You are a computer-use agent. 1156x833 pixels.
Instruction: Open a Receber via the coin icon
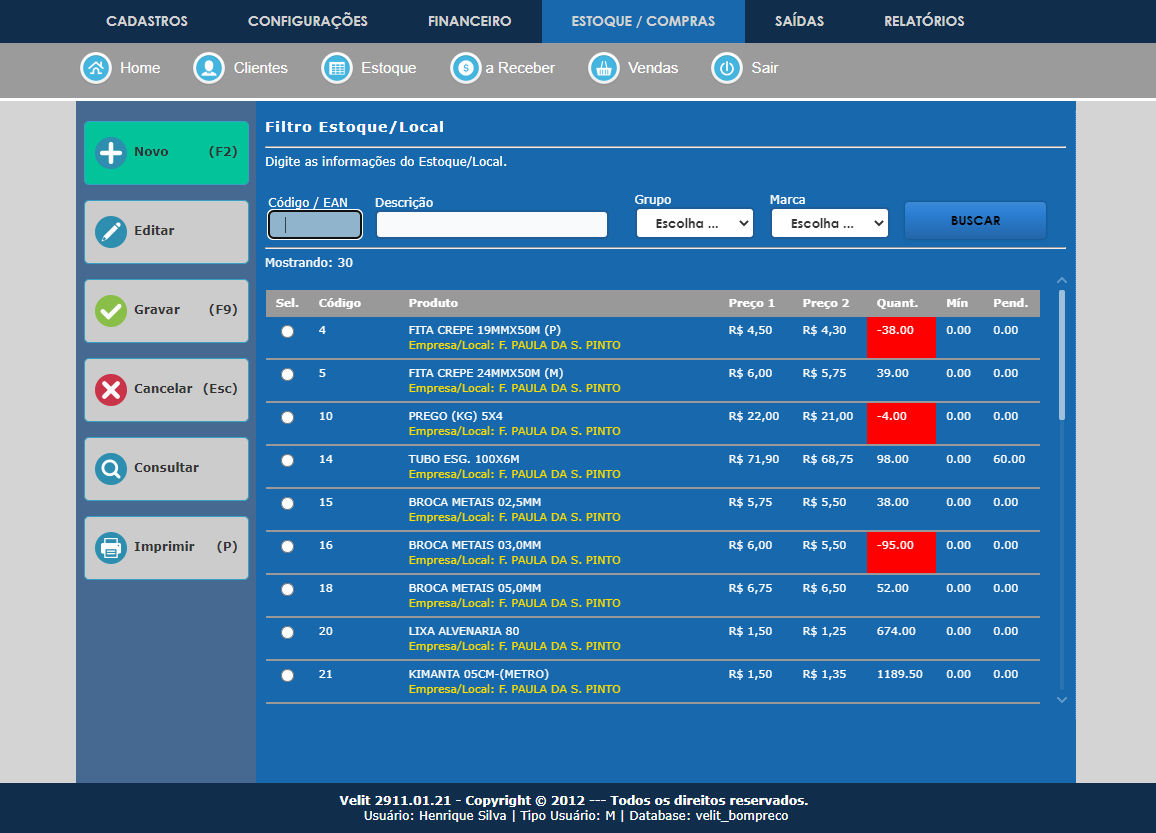(x=466, y=68)
